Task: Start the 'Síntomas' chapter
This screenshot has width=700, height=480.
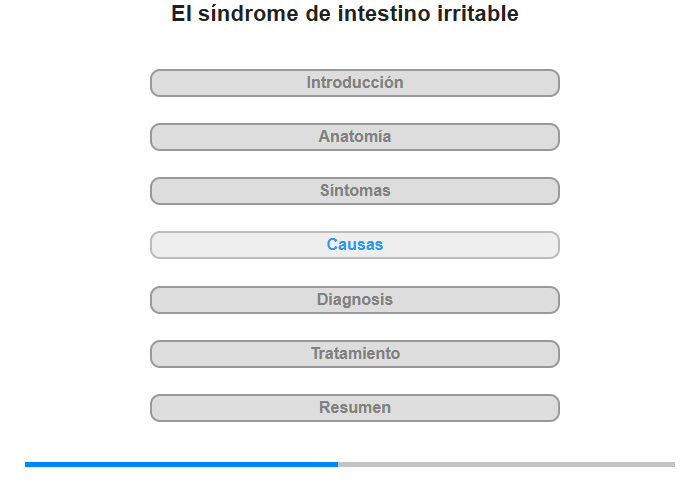Action: point(354,191)
